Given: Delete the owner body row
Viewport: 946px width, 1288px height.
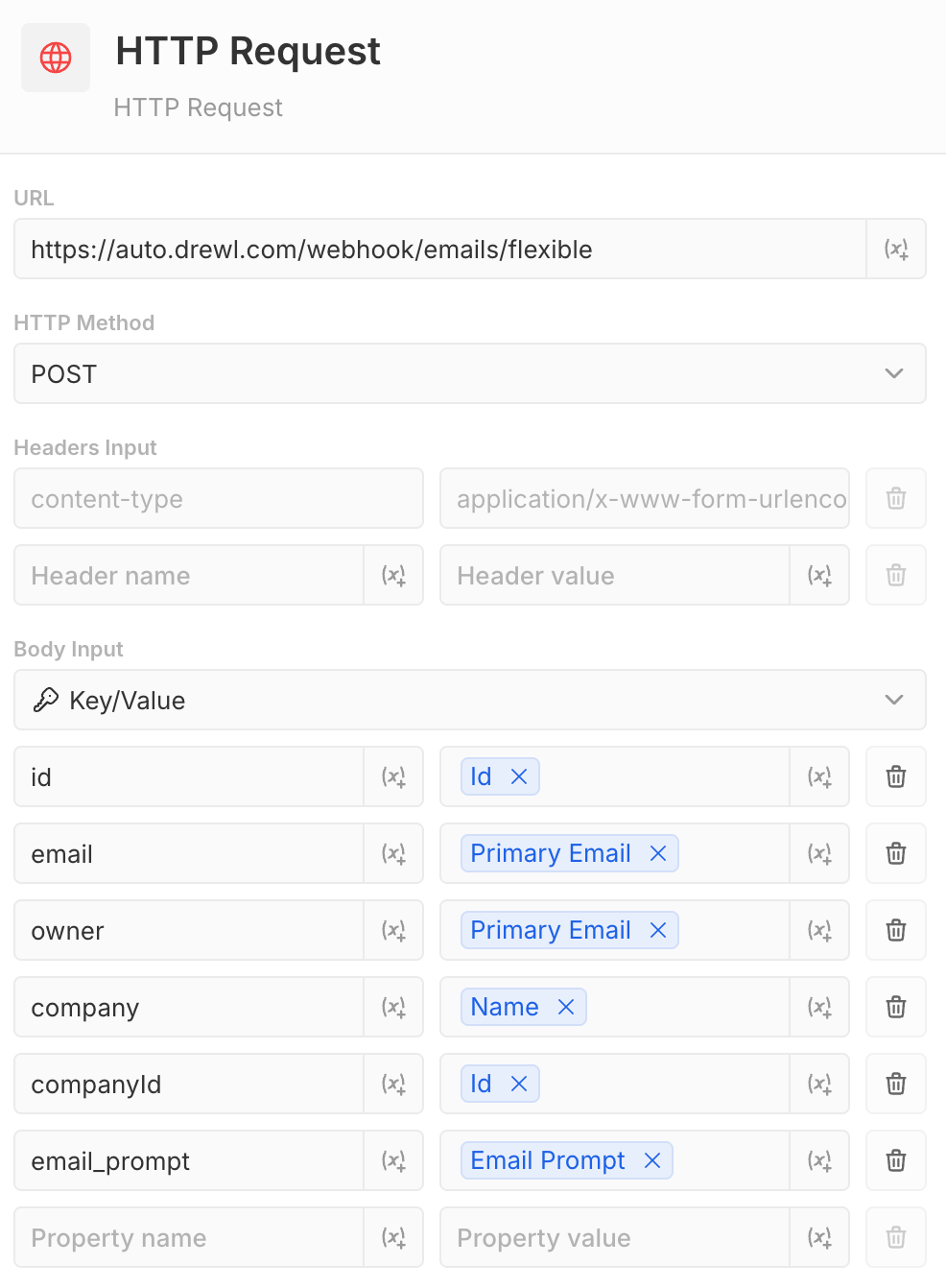Looking at the screenshot, I should tap(896, 930).
